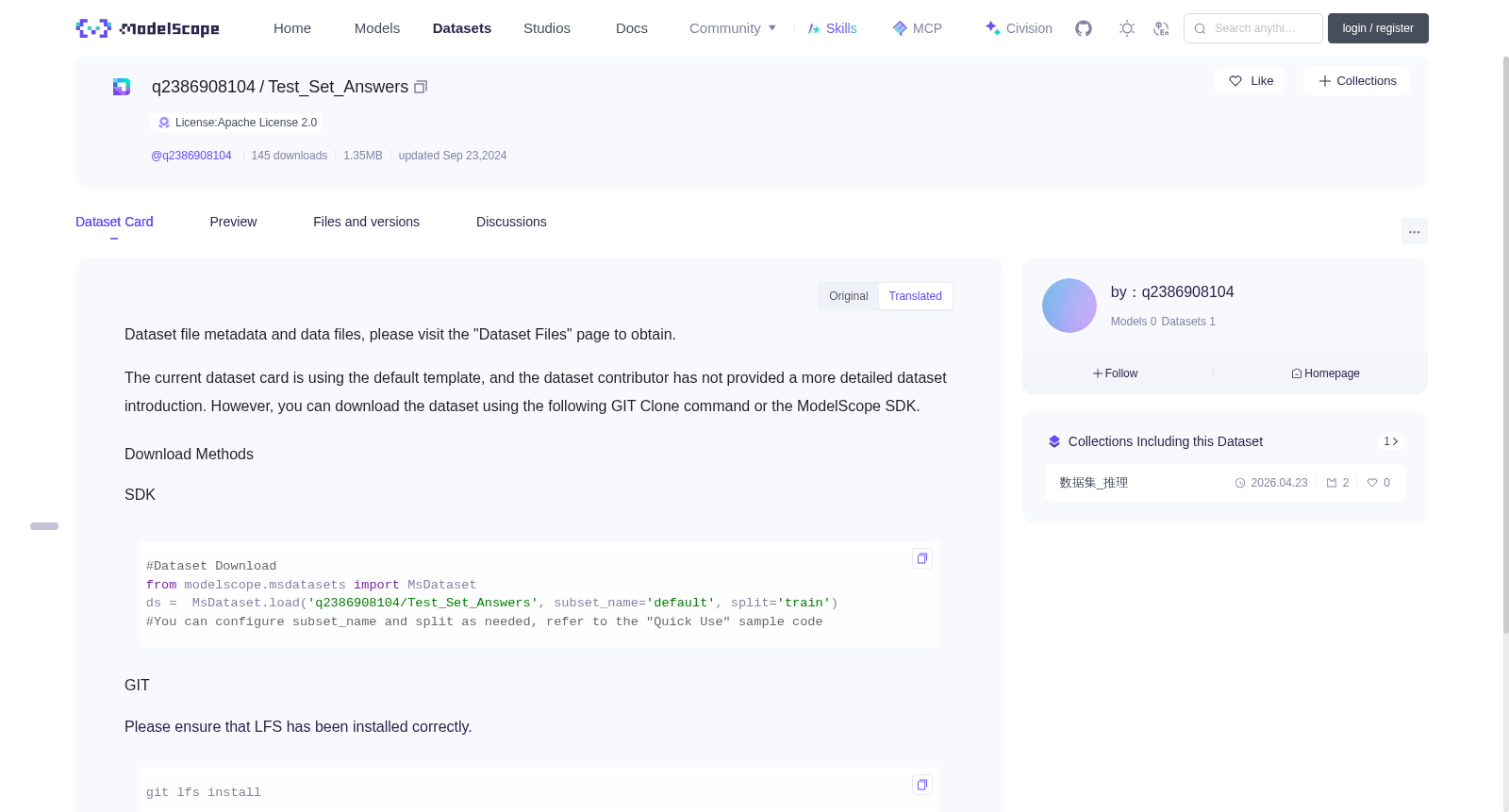This screenshot has width=1509, height=812.
Task: Click the Skills icon link in navigation
Action: [833, 28]
